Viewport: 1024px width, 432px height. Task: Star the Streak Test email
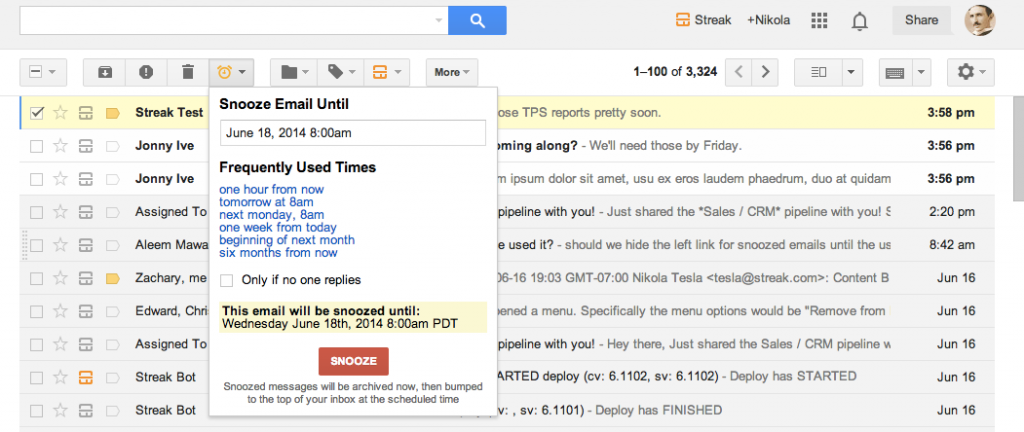pyautogui.click(x=60, y=113)
